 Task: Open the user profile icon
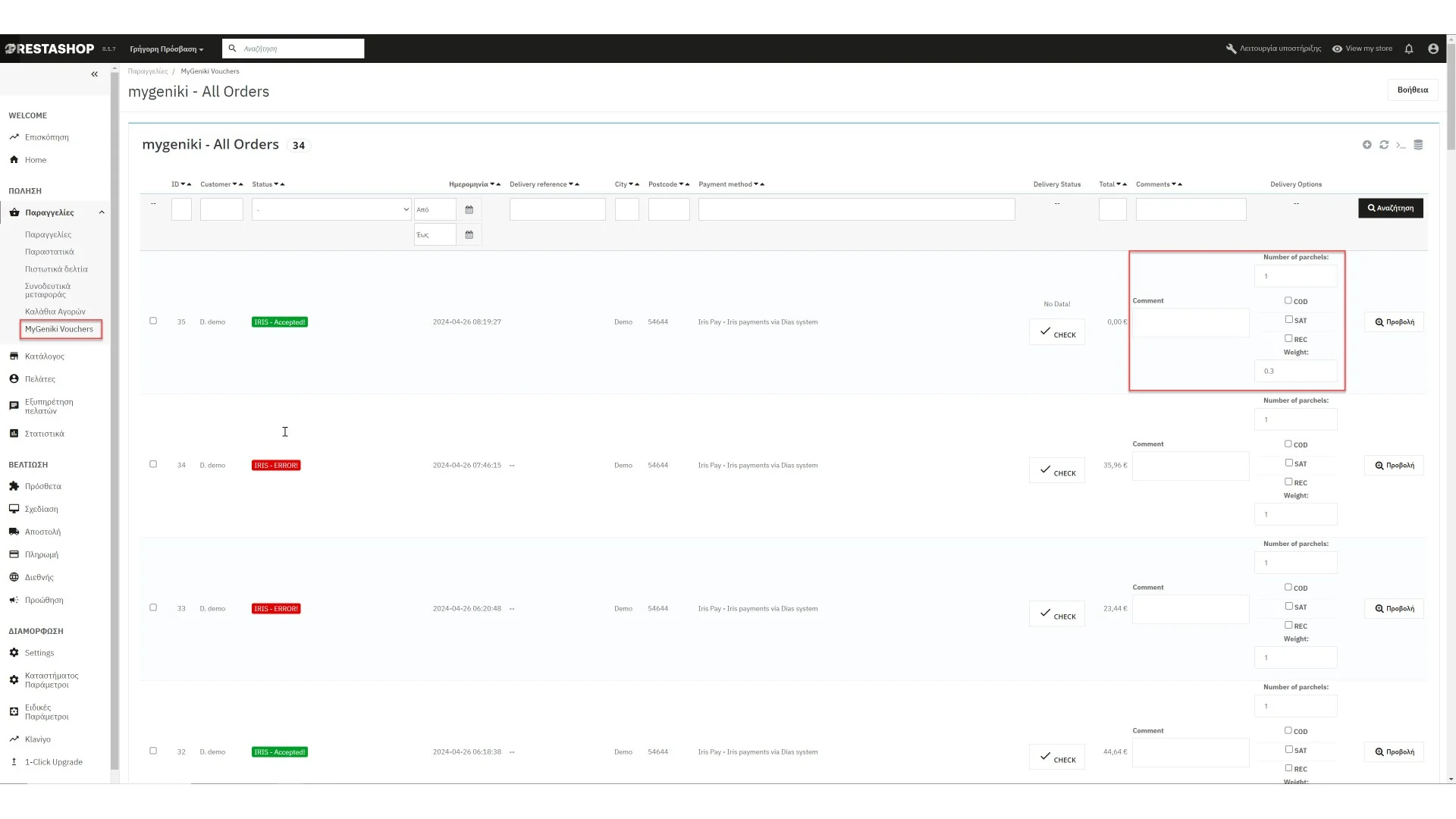tap(1433, 49)
